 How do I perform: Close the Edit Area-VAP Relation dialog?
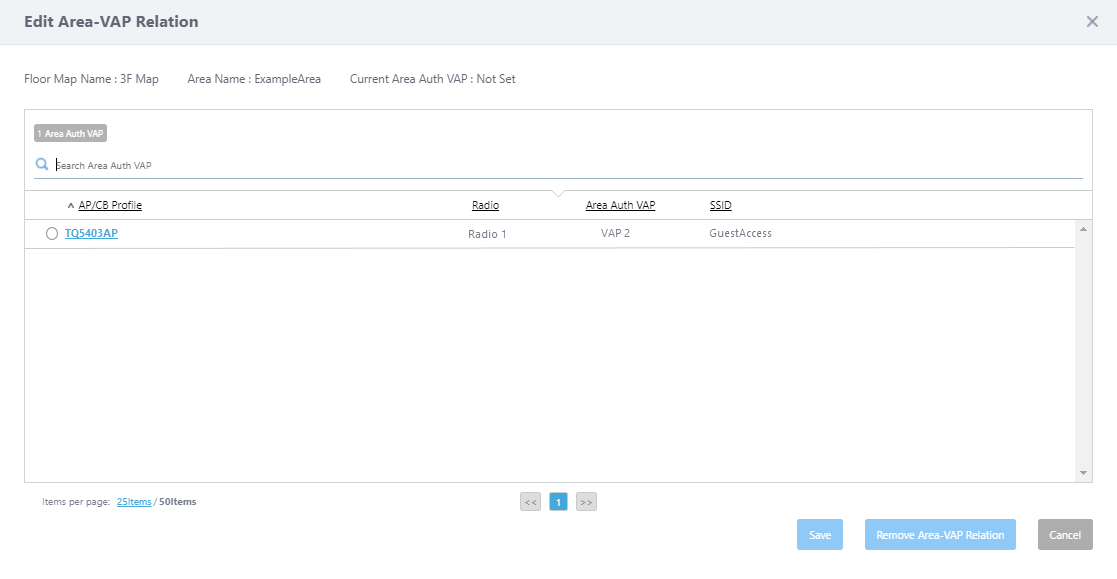click(x=1092, y=22)
